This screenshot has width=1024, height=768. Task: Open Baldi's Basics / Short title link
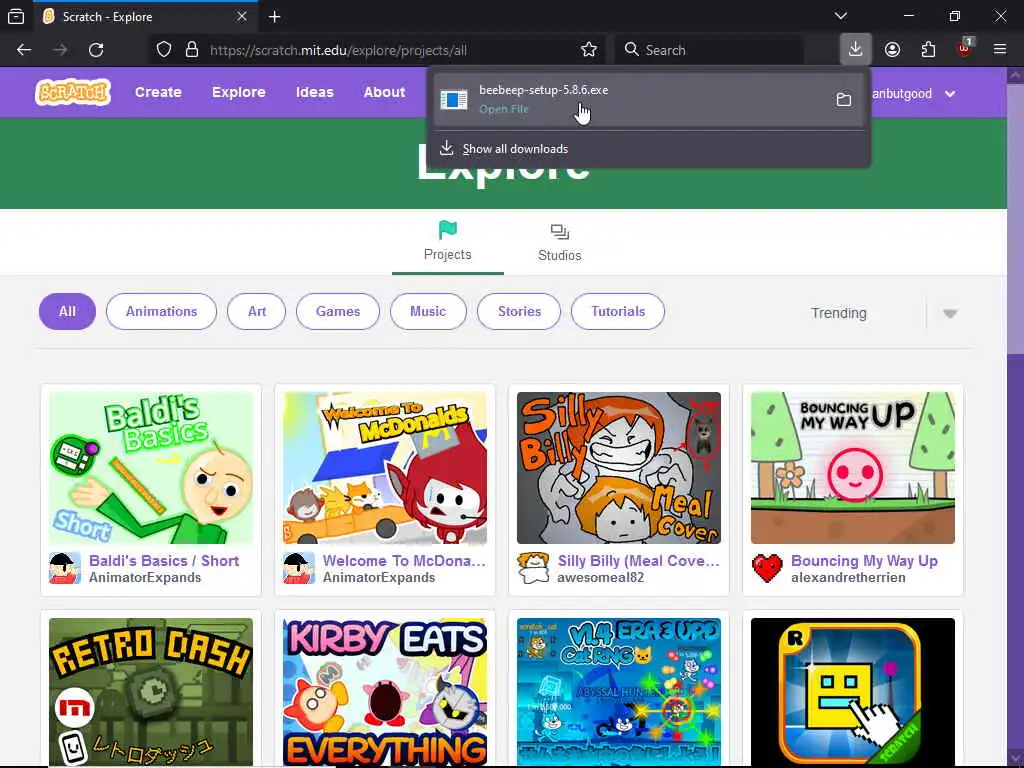(x=164, y=561)
